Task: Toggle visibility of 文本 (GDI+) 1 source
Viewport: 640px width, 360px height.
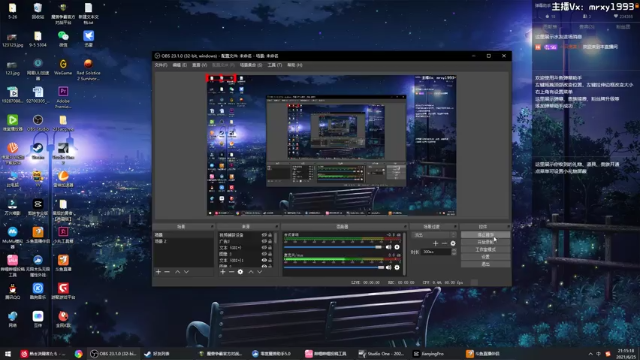Action: [264, 260]
